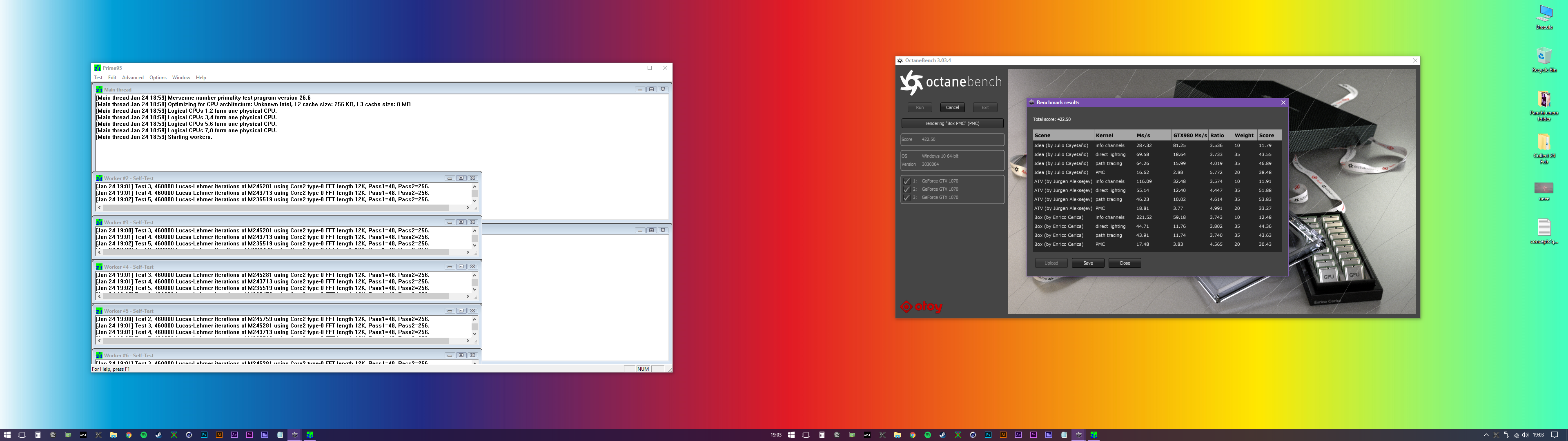Toggle GPU 2 GeForce GTX 1070 checkbox
The width and height of the screenshot is (1568, 441).
coord(906,189)
